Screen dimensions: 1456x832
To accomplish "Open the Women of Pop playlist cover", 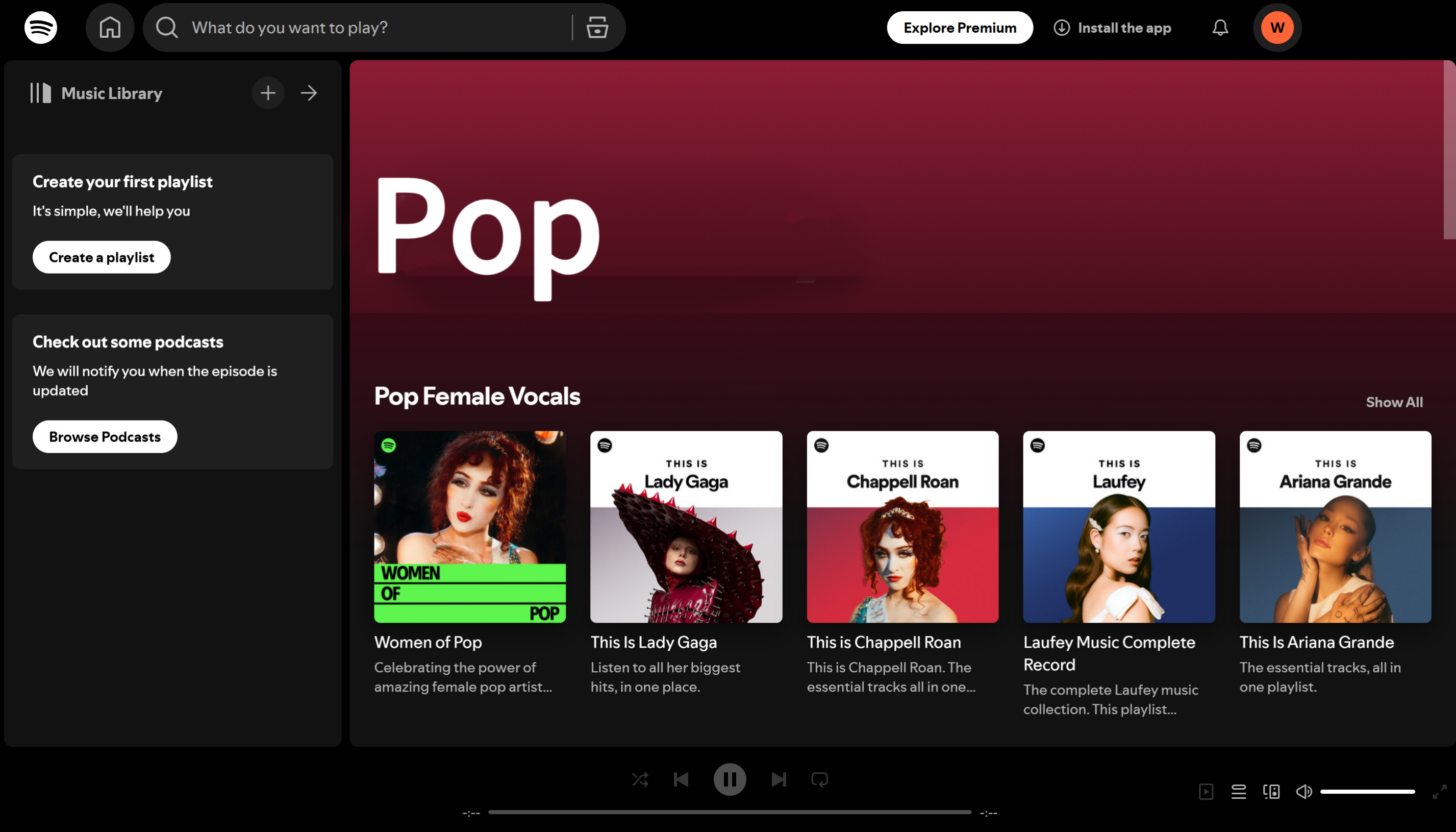I will (x=469, y=526).
